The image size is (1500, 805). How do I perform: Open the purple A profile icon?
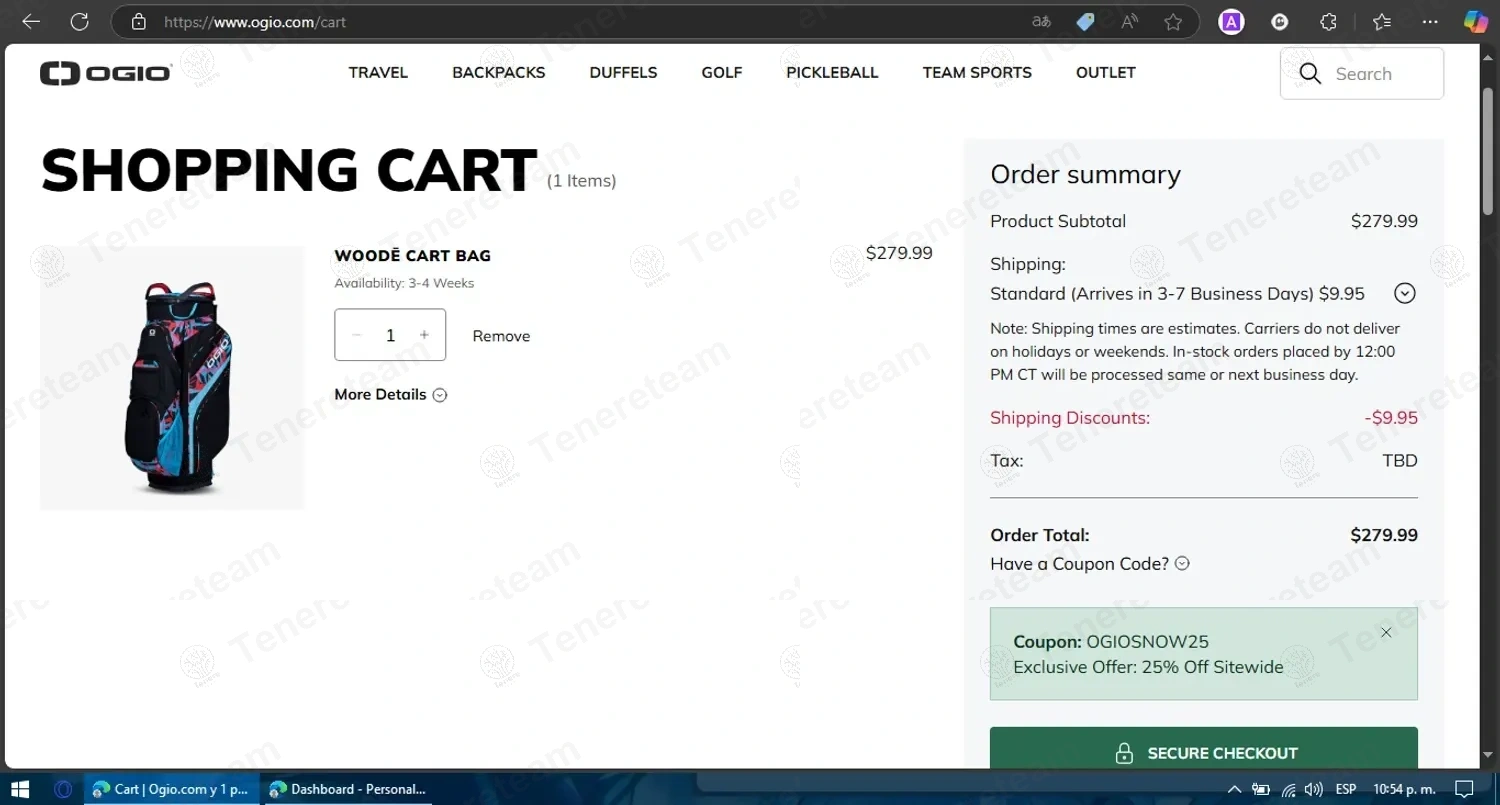click(1231, 21)
